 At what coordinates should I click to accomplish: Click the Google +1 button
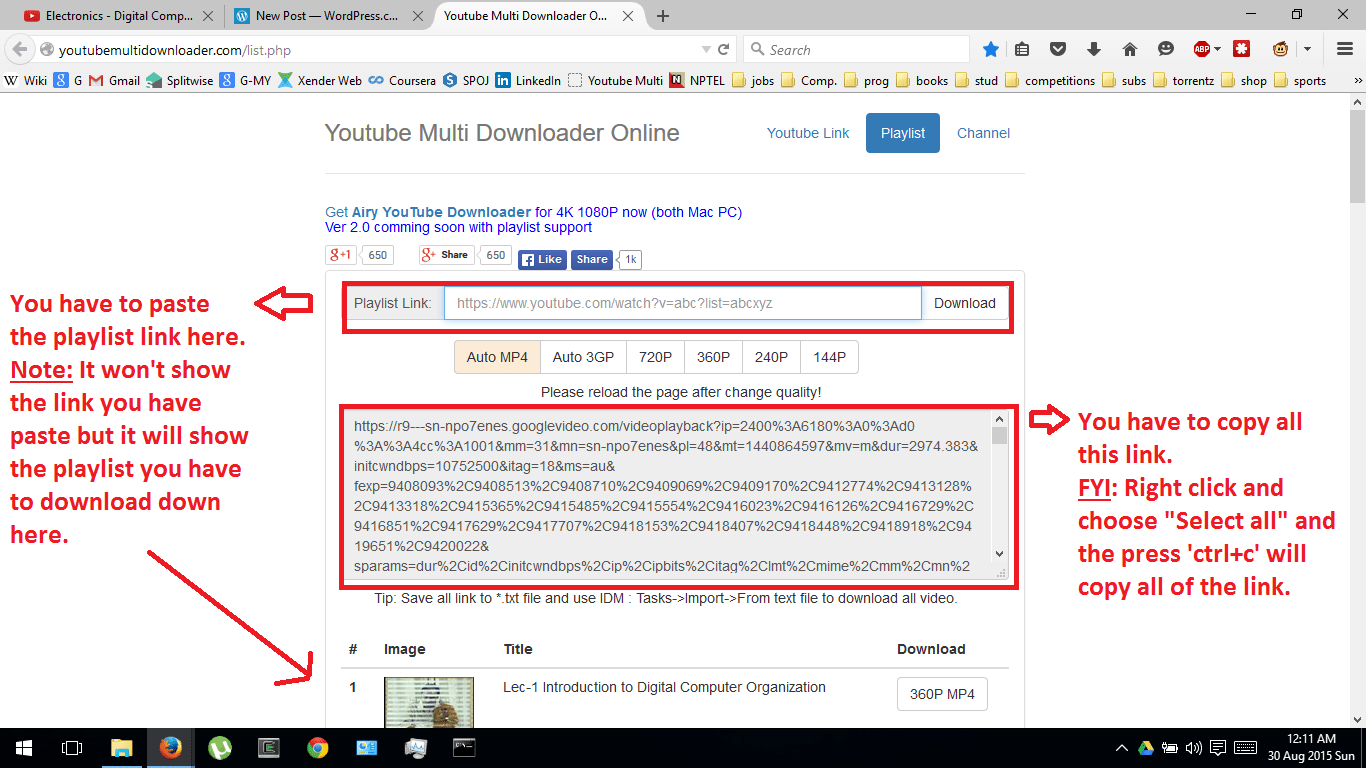pyautogui.click(x=340, y=255)
